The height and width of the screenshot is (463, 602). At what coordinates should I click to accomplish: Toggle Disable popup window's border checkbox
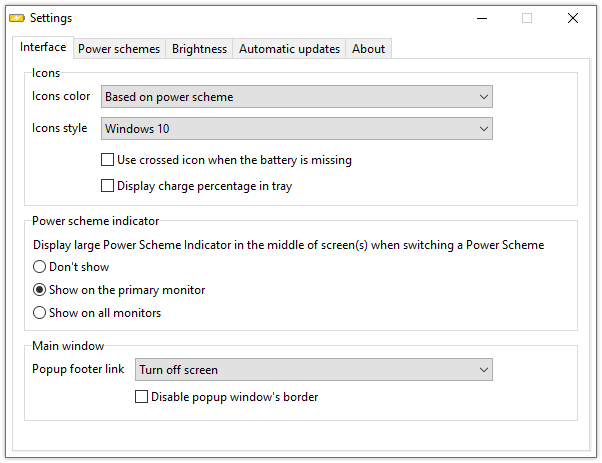pyautogui.click(x=141, y=397)
